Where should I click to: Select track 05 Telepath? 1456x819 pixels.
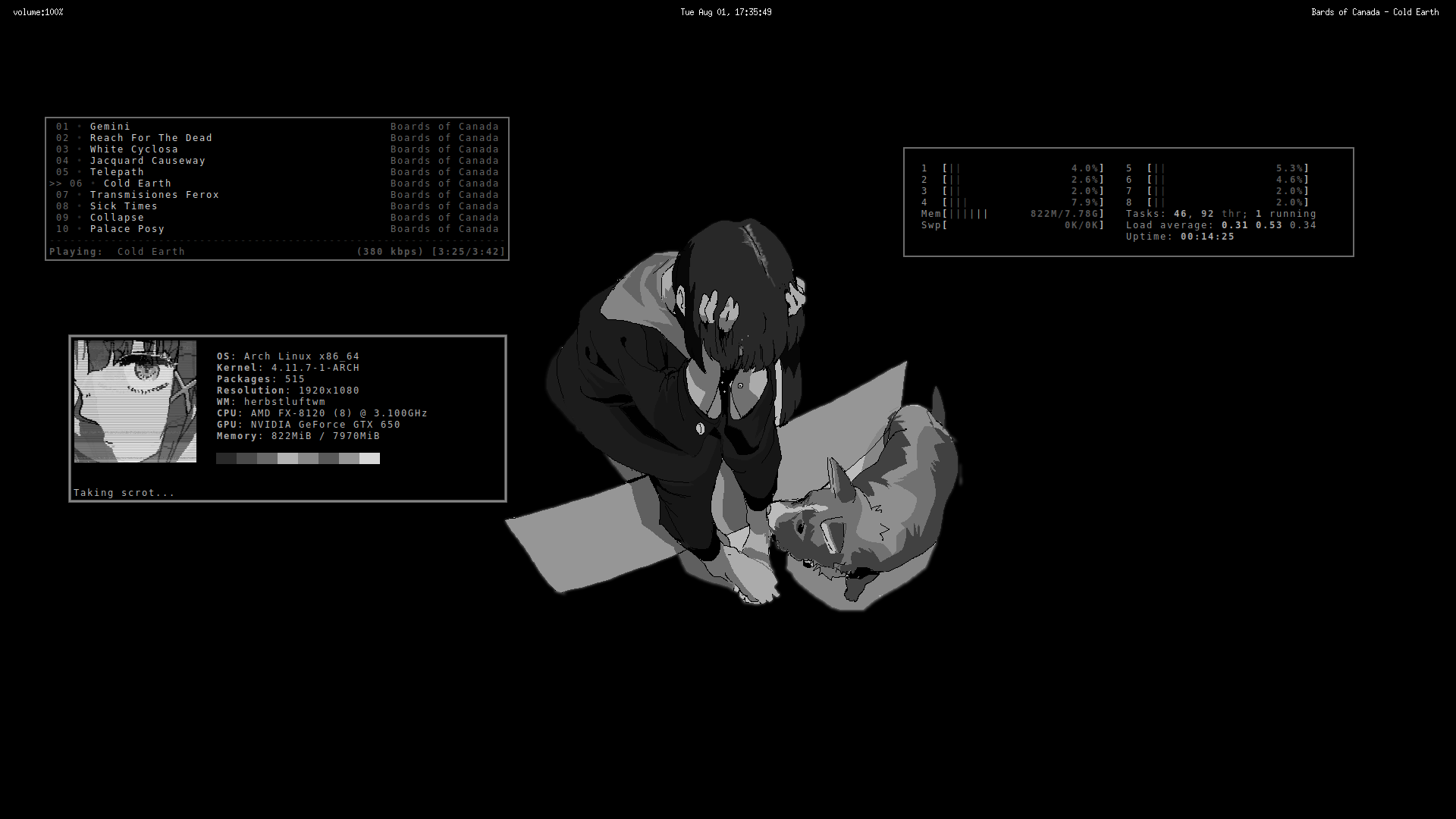[277, 172]
